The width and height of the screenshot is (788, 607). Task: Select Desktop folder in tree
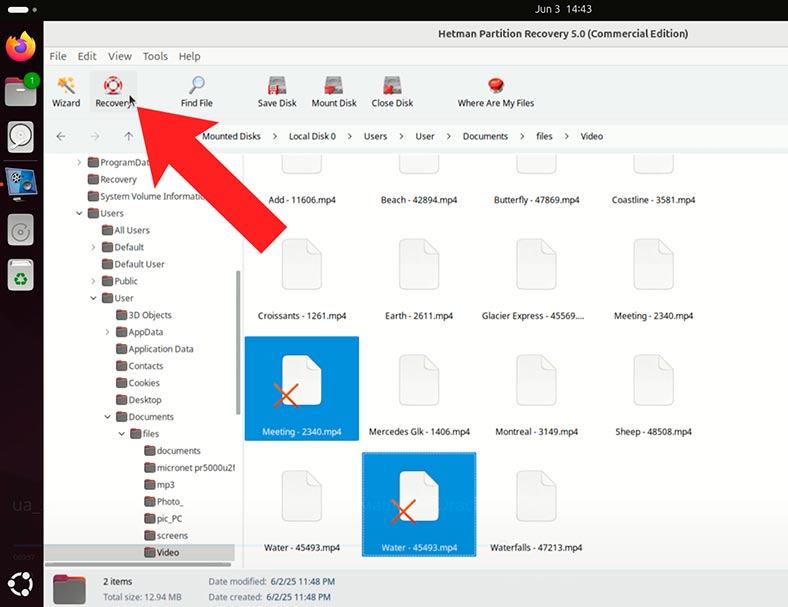click(139, 400)
